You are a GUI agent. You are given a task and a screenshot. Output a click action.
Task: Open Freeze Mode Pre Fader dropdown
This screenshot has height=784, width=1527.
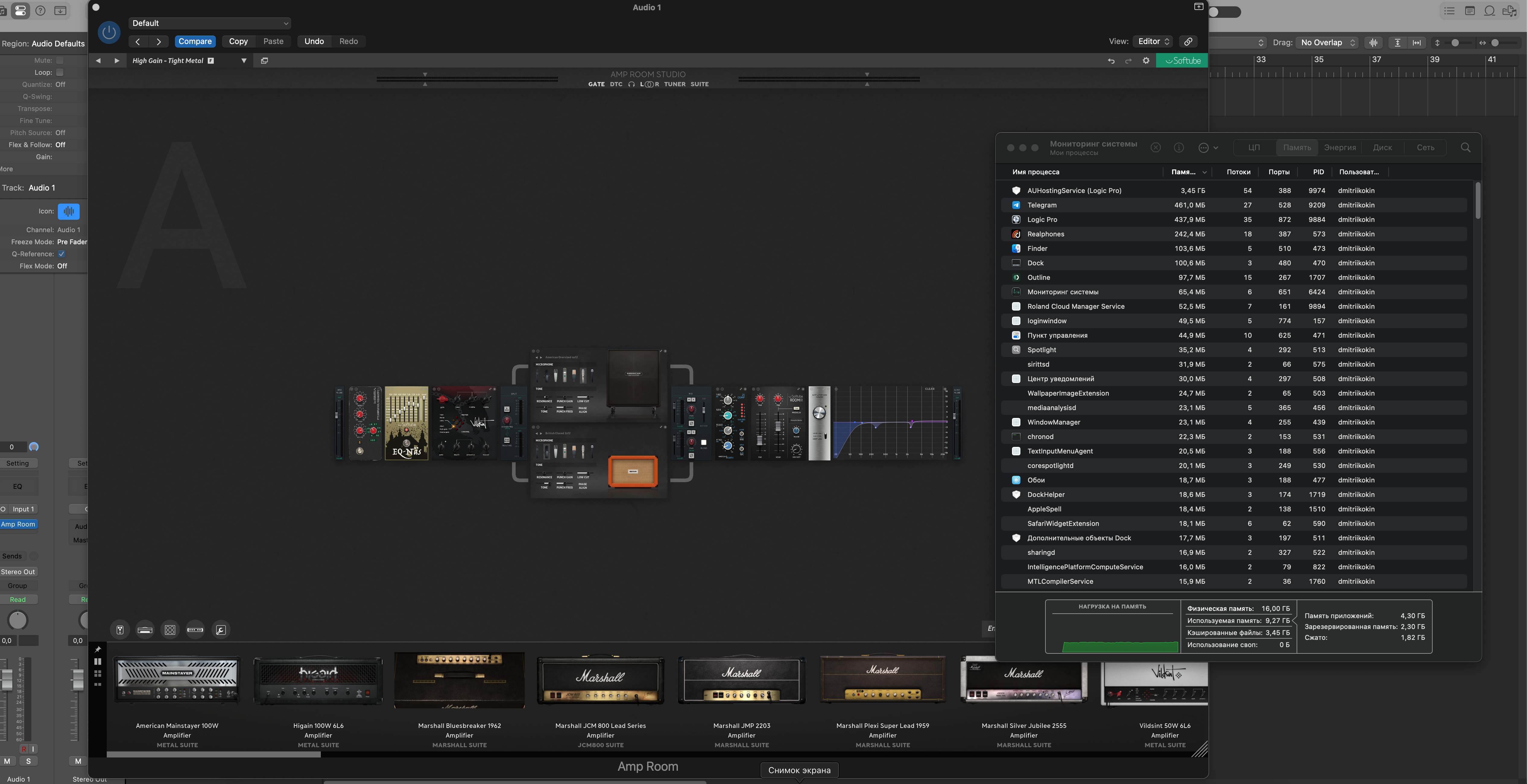(72, 242)
